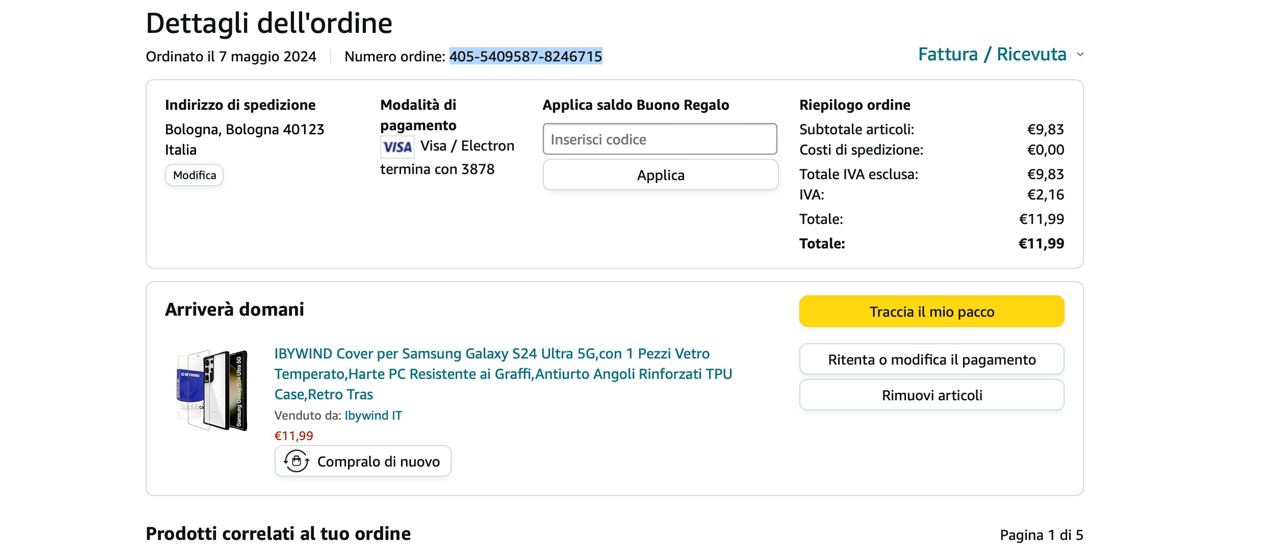Click the bold Totale €11,99 amount
Viewport: 1280px width, 558px height.
pyautogui.click(x=1041, y=243)
